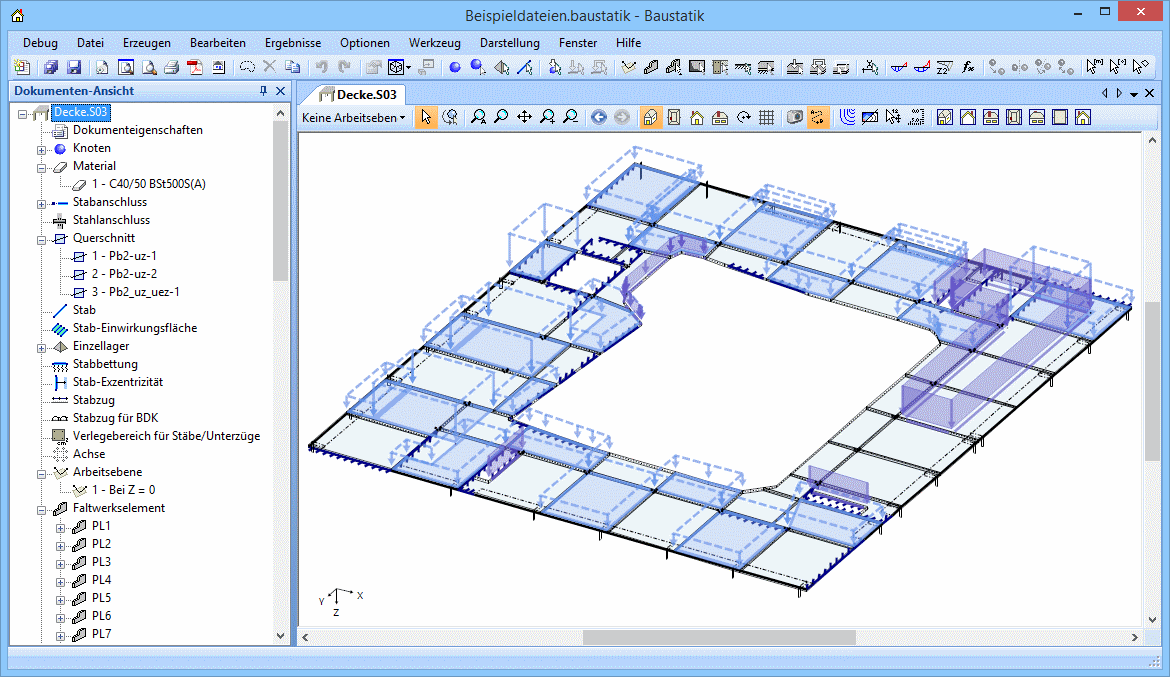Click the pan (four-arrow cross) tool
Screen dimensions: 1170x677
tap(524, 117)
